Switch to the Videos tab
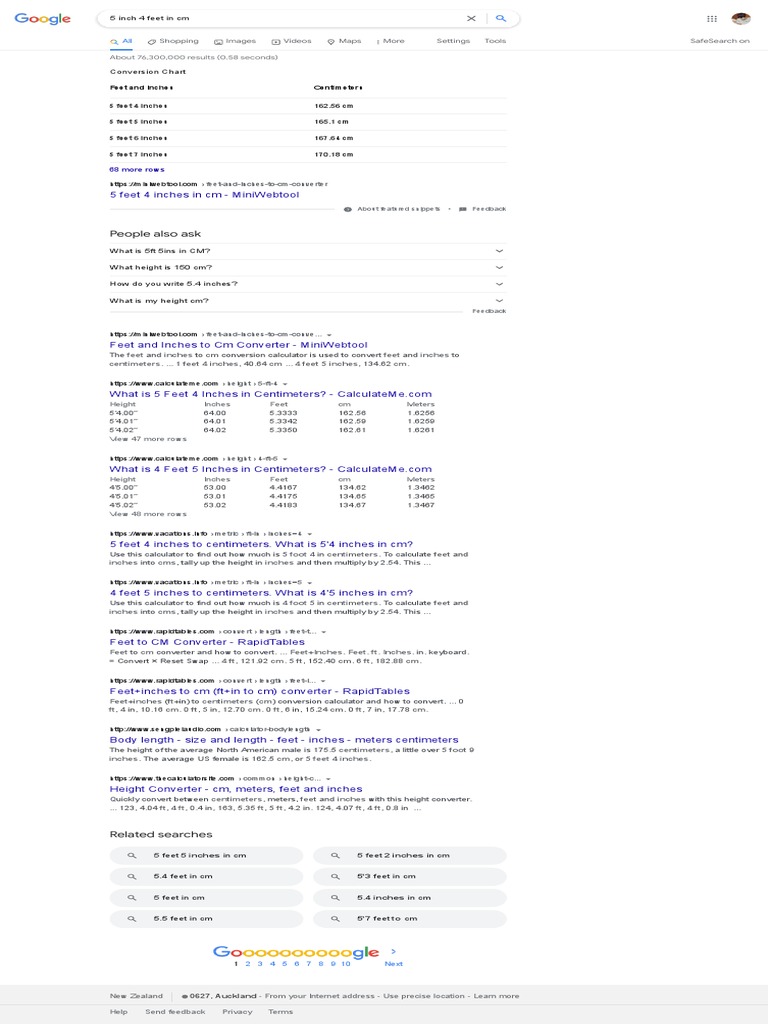The width and height of the screenshot is (768, 1024). (x=291, y=41)
